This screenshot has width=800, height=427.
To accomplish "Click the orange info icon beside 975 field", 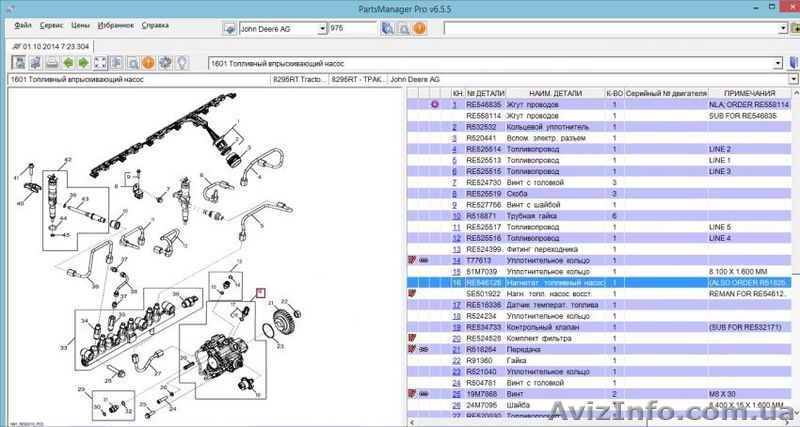I will click(418, 29).
